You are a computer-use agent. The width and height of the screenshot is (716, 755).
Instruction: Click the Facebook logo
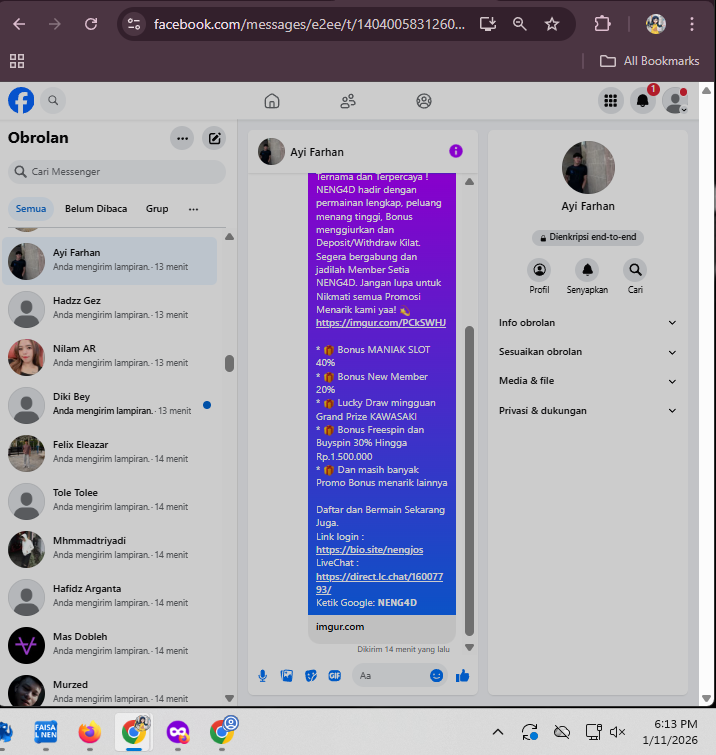pyautogui.click(x=21, y=100)
